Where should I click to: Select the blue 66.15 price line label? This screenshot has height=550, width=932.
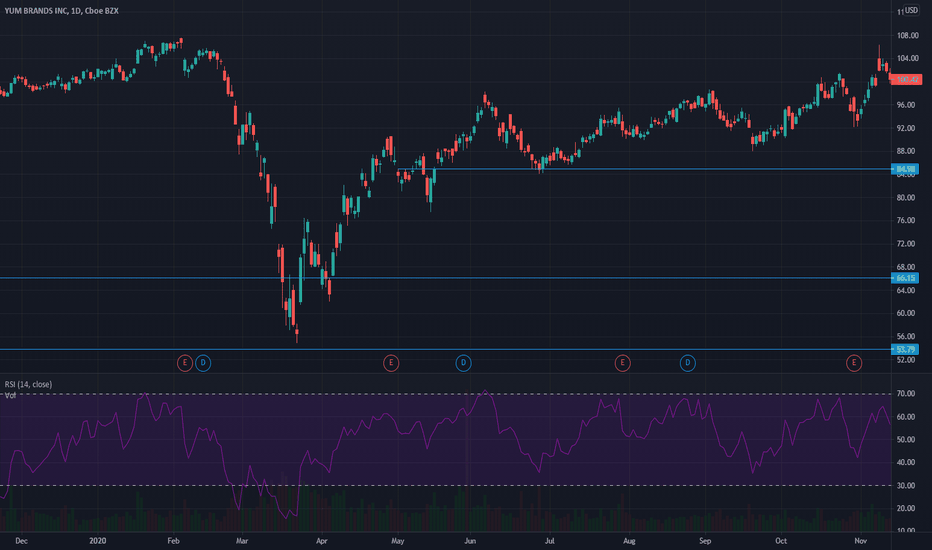(x=905, y=278)
